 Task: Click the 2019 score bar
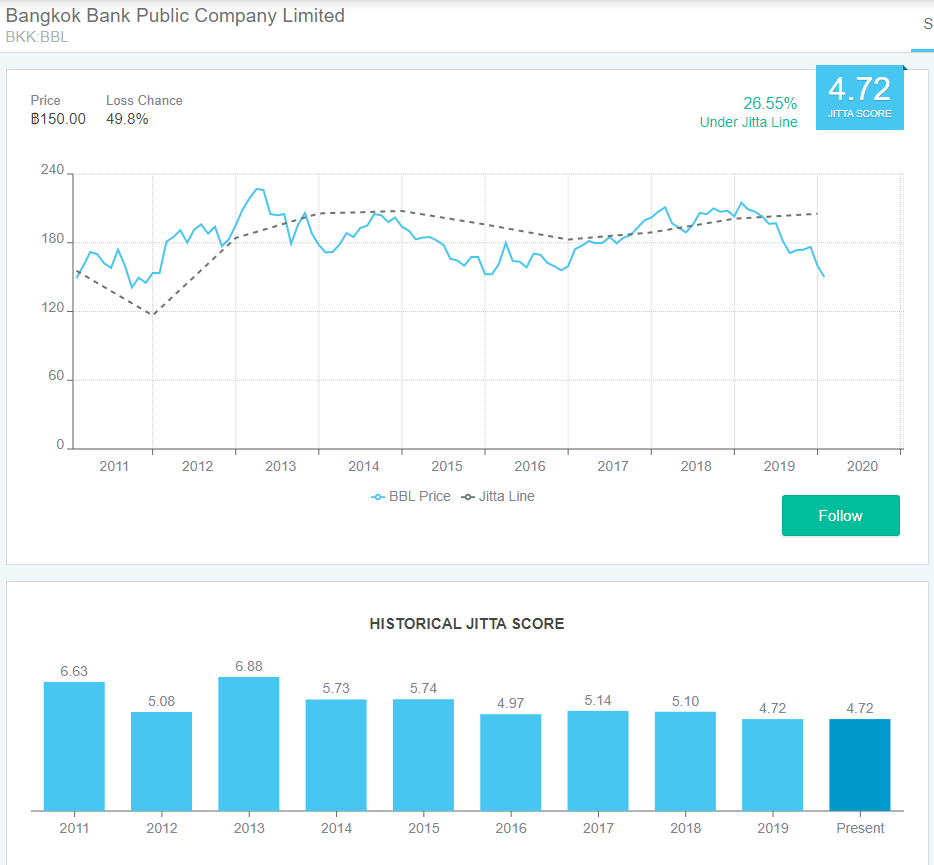coord(773,765)
